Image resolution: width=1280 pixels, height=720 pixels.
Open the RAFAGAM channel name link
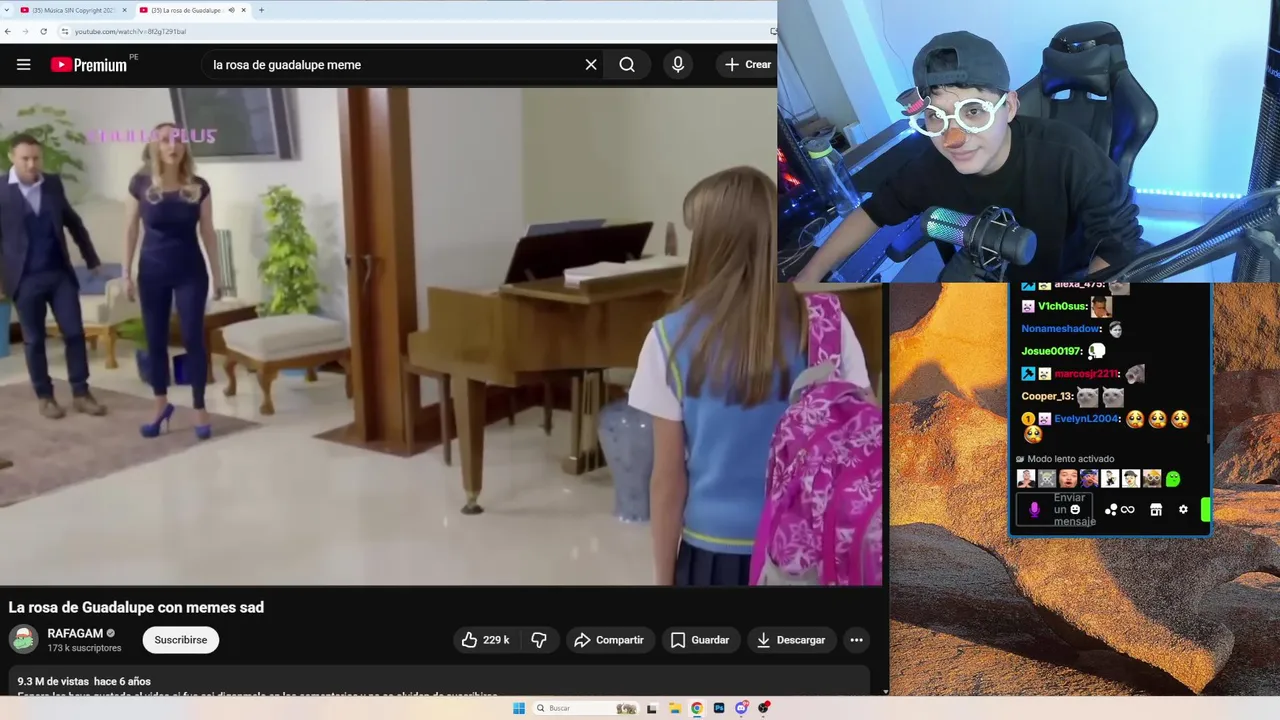[x=75, y=633]
